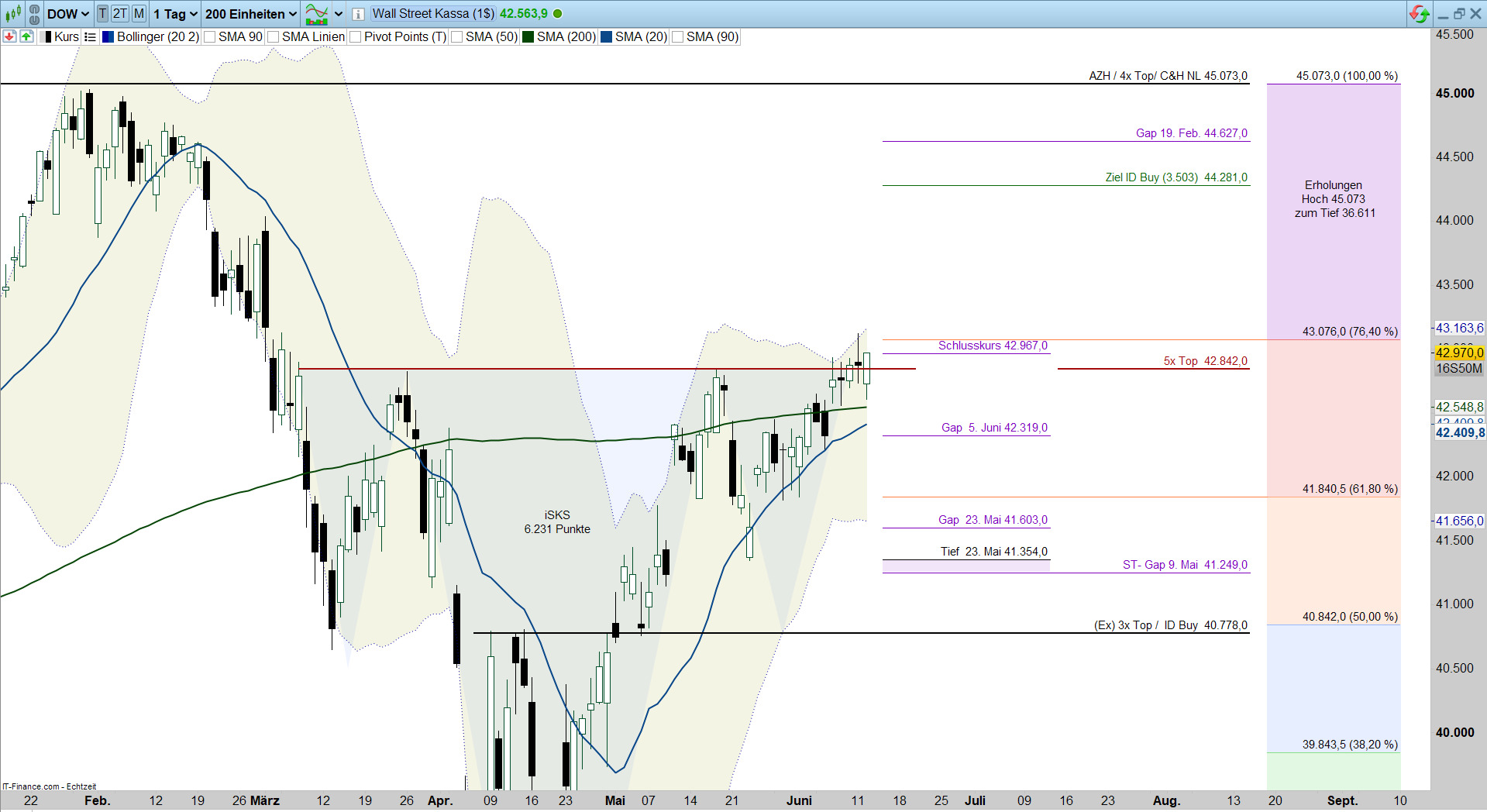The image size is (1487, 812).
Task: Select 'ST- Gap 9. Mai 41.249,0' label
Action: [x=1185, y=565]
